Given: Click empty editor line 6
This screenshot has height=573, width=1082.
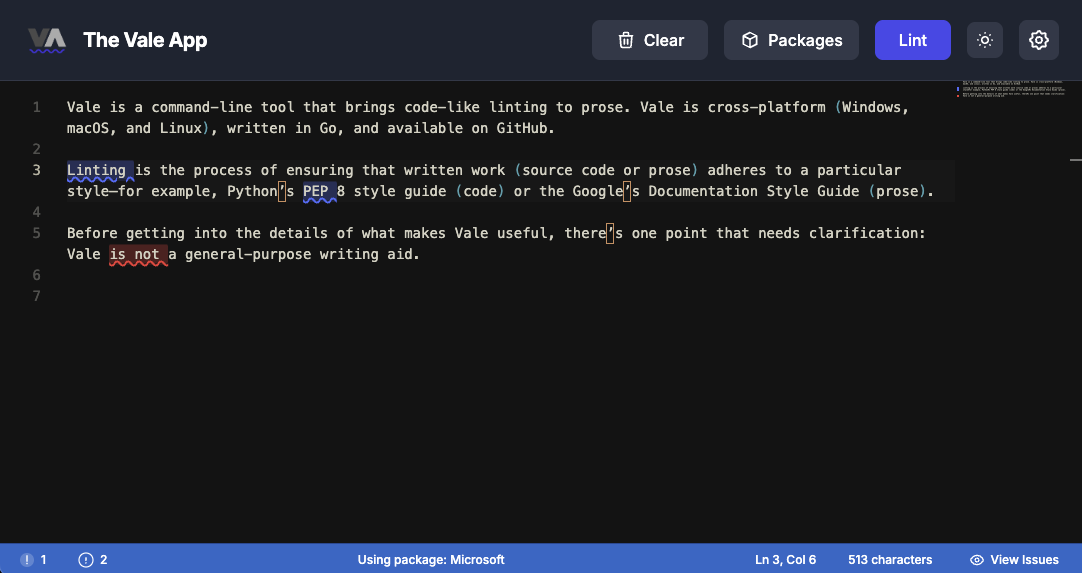Looking at the screenshot, I should [511, 275].
